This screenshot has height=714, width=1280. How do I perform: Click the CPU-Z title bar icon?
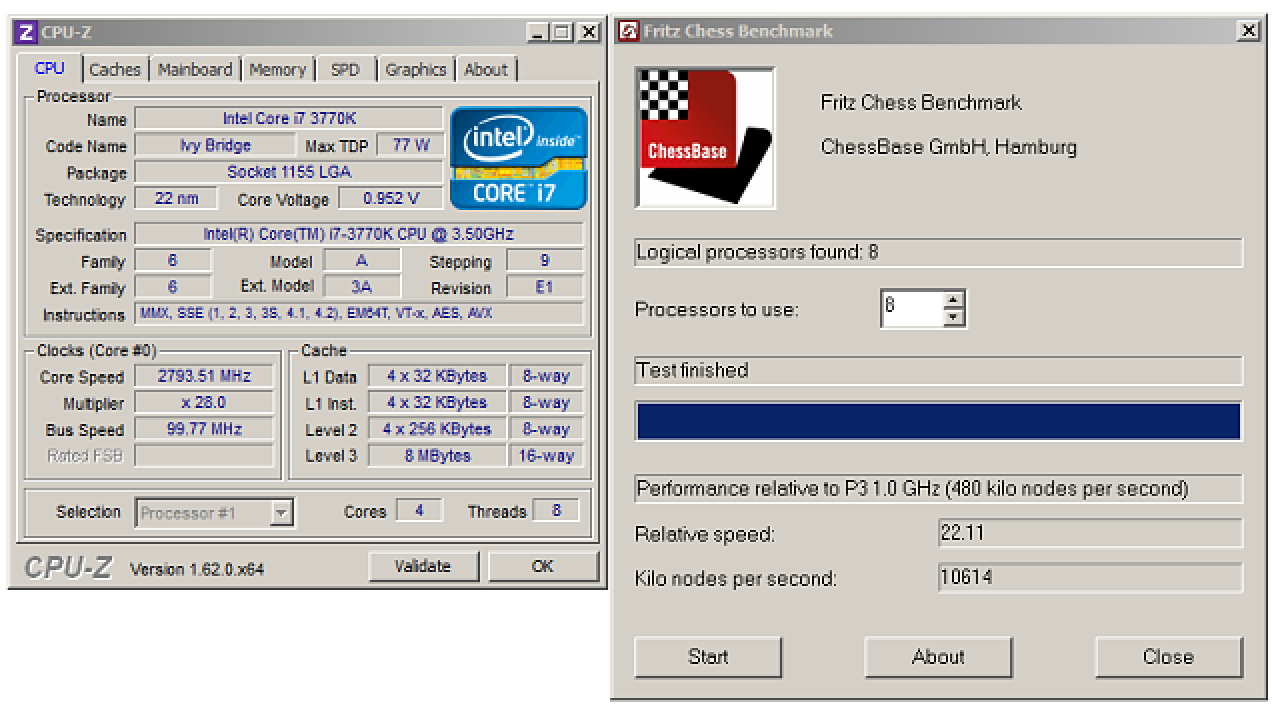click(26, 32)
